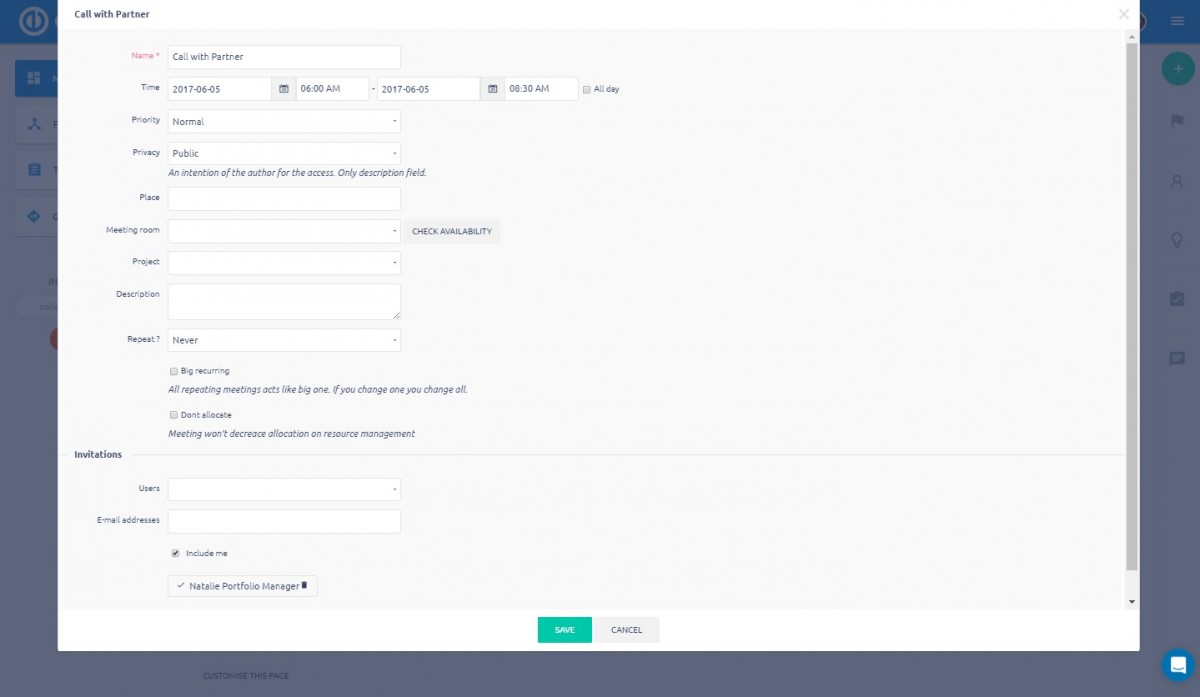Click the green plus button in sidebar

click(x=1177, y=69)
